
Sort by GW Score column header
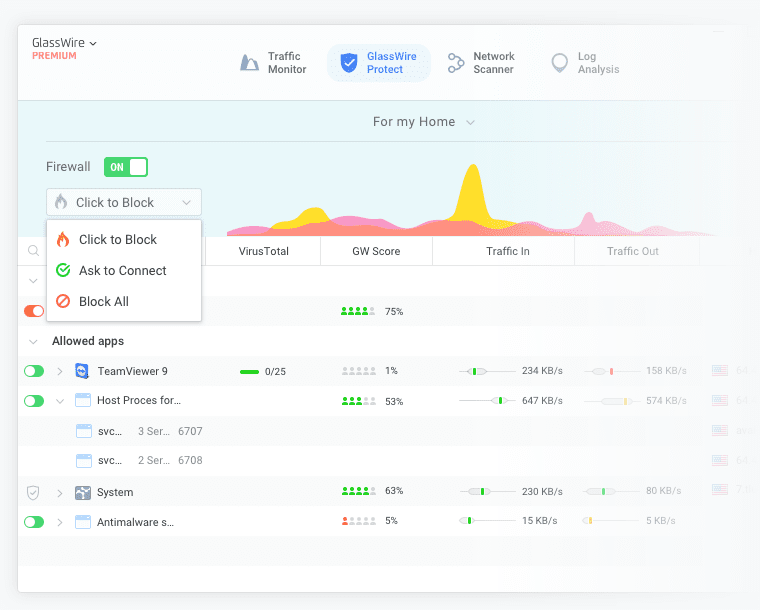[376, 251]
